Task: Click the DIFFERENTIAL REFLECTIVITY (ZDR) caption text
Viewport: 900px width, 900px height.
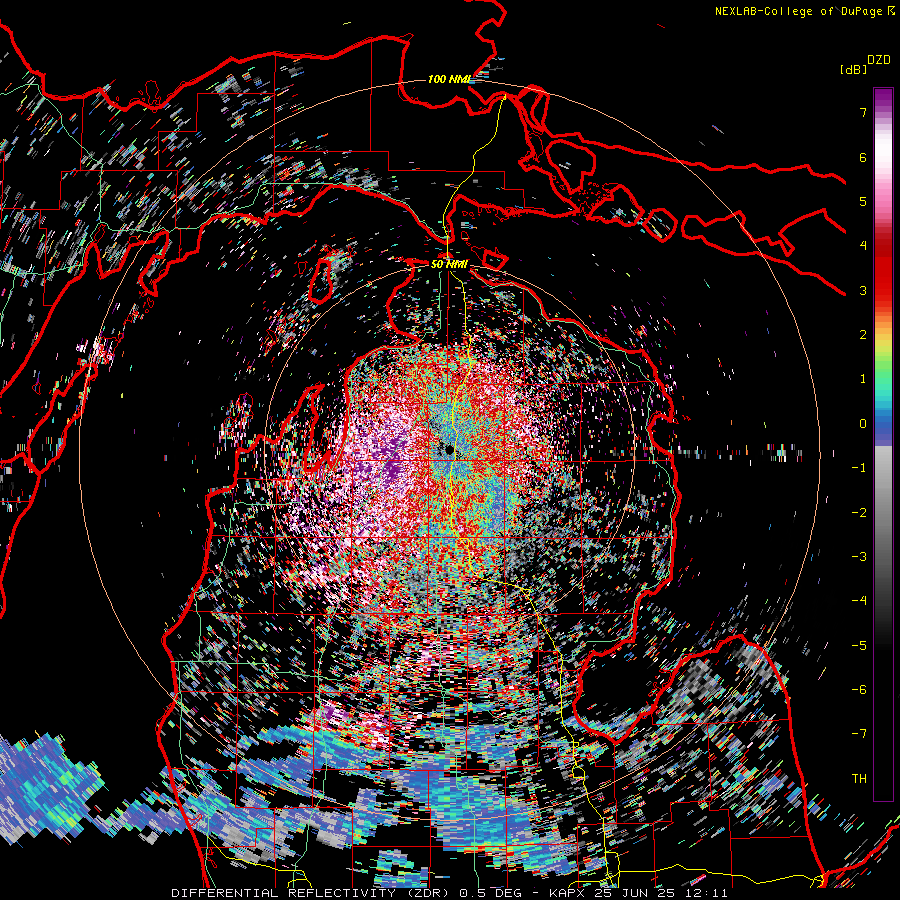Action: pos(312,893)
